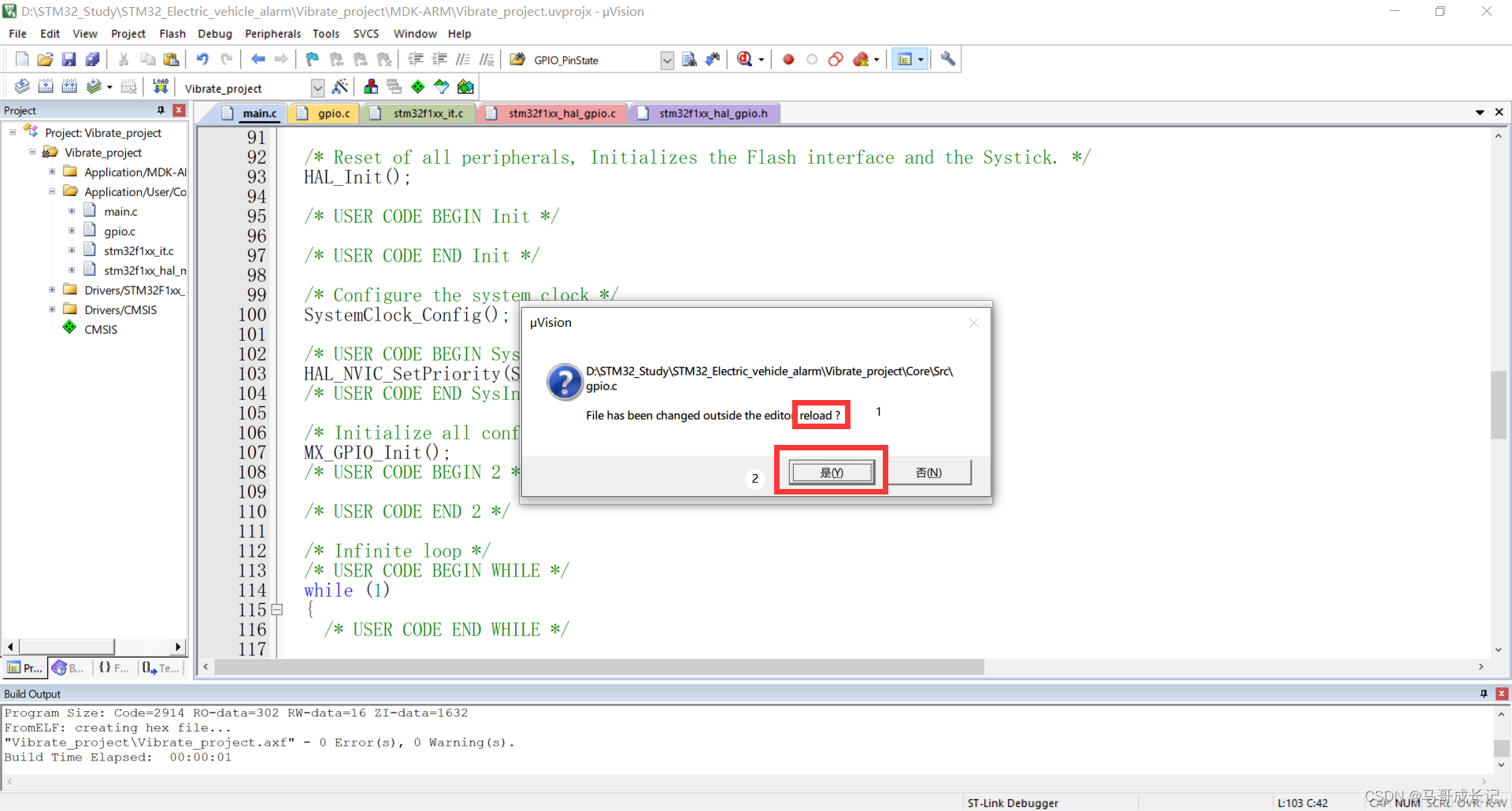
Task: Close the Project panel
Action: (180, 110)
